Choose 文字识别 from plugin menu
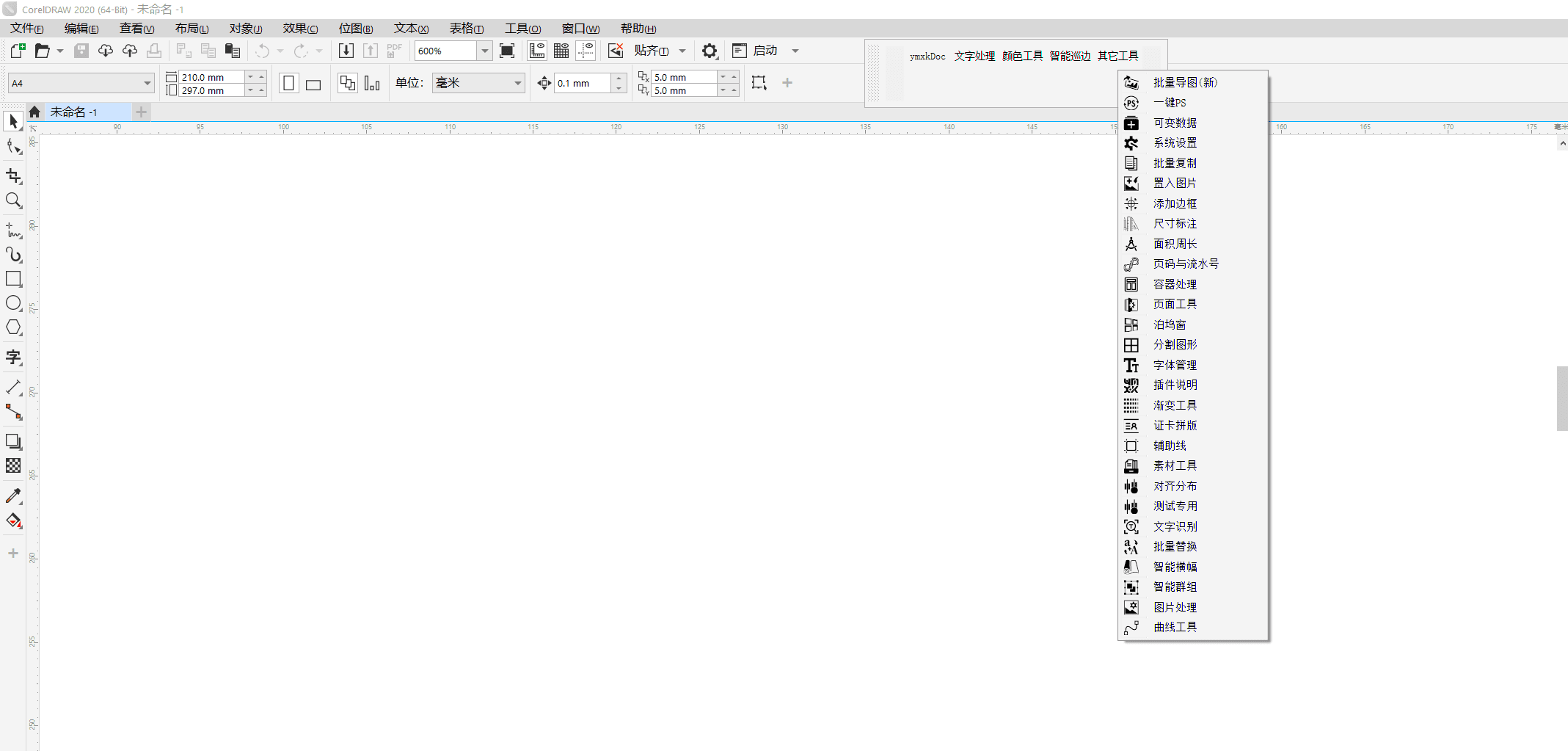 coord(1194,526)
